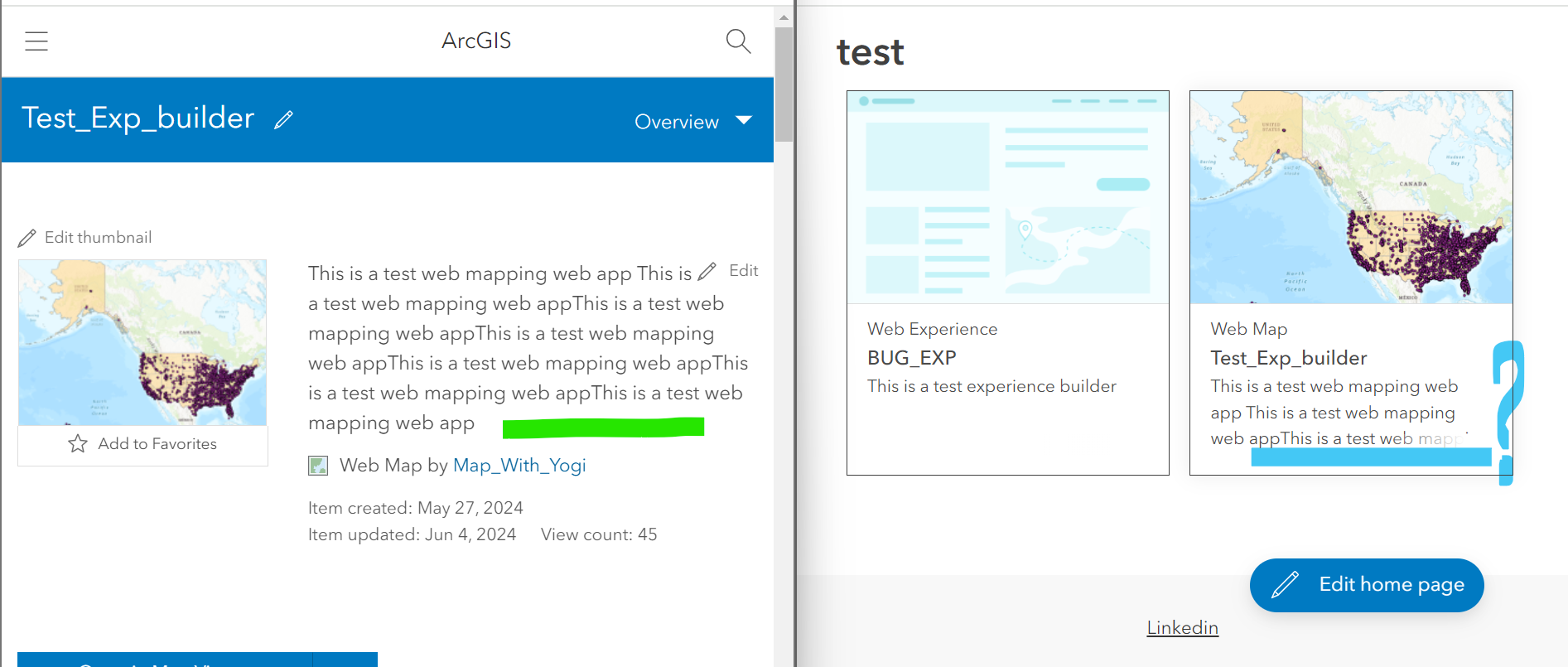This screenshot has width=1568, height=667.
Task: Open the Test_Exp_builder card title
Action: 1289,358
